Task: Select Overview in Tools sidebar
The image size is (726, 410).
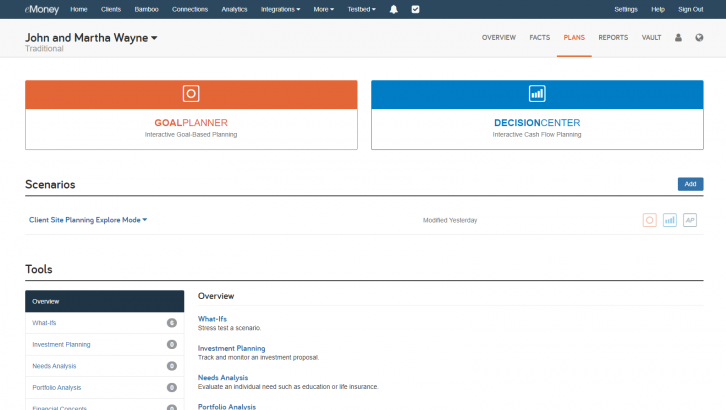Action: tap(105, 301)
